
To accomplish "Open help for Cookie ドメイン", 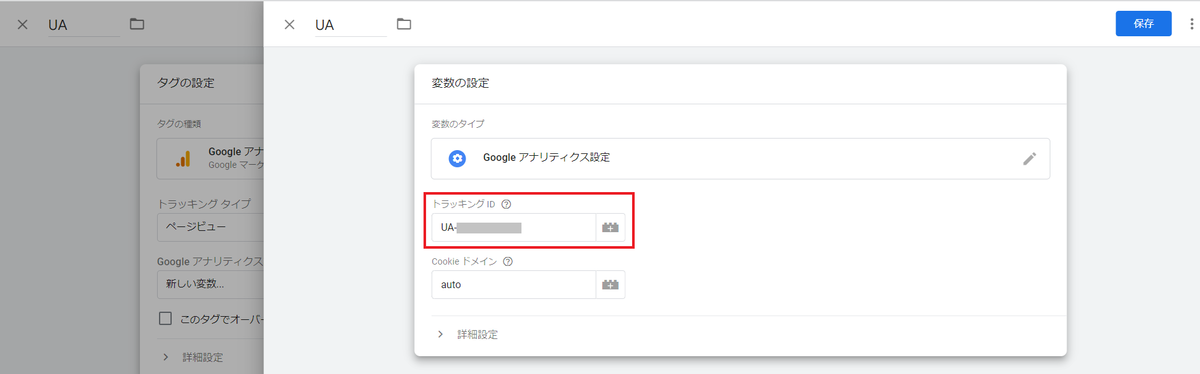I will point(508,262).
